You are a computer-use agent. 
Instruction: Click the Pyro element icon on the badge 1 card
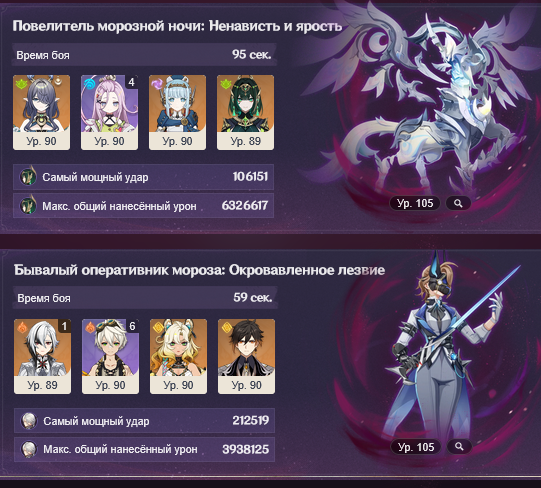22,328
